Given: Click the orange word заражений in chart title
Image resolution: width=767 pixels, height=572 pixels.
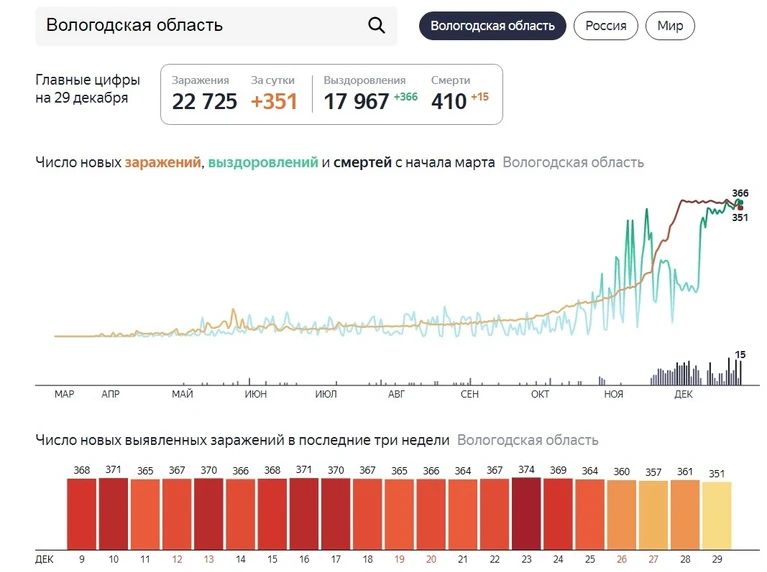Looking at the screenshot, I should point(163,162).
